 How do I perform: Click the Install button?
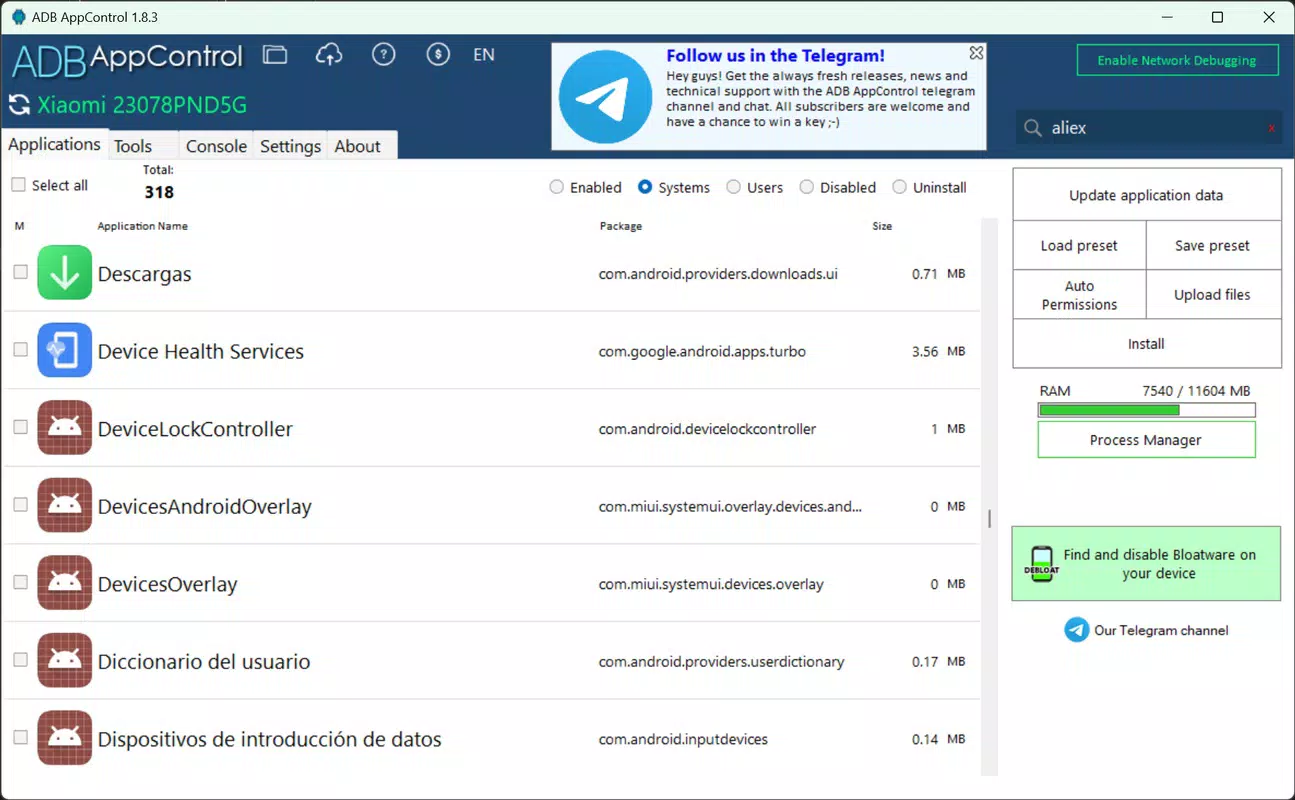[x=1146, y=343]
